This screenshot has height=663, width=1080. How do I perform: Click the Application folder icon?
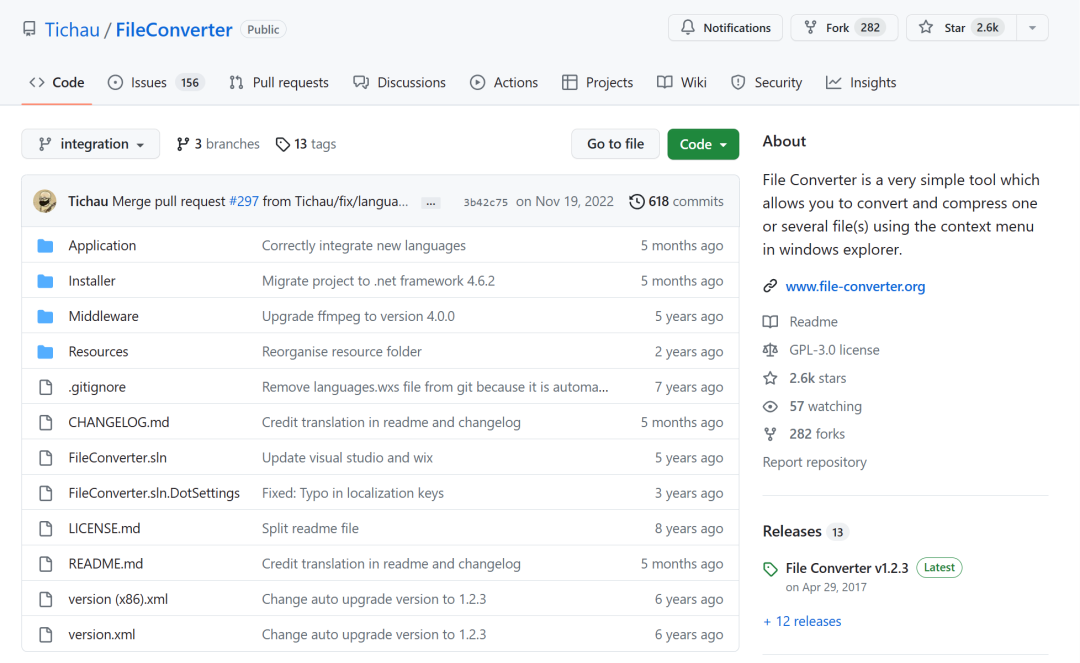[x=45, y=246]
